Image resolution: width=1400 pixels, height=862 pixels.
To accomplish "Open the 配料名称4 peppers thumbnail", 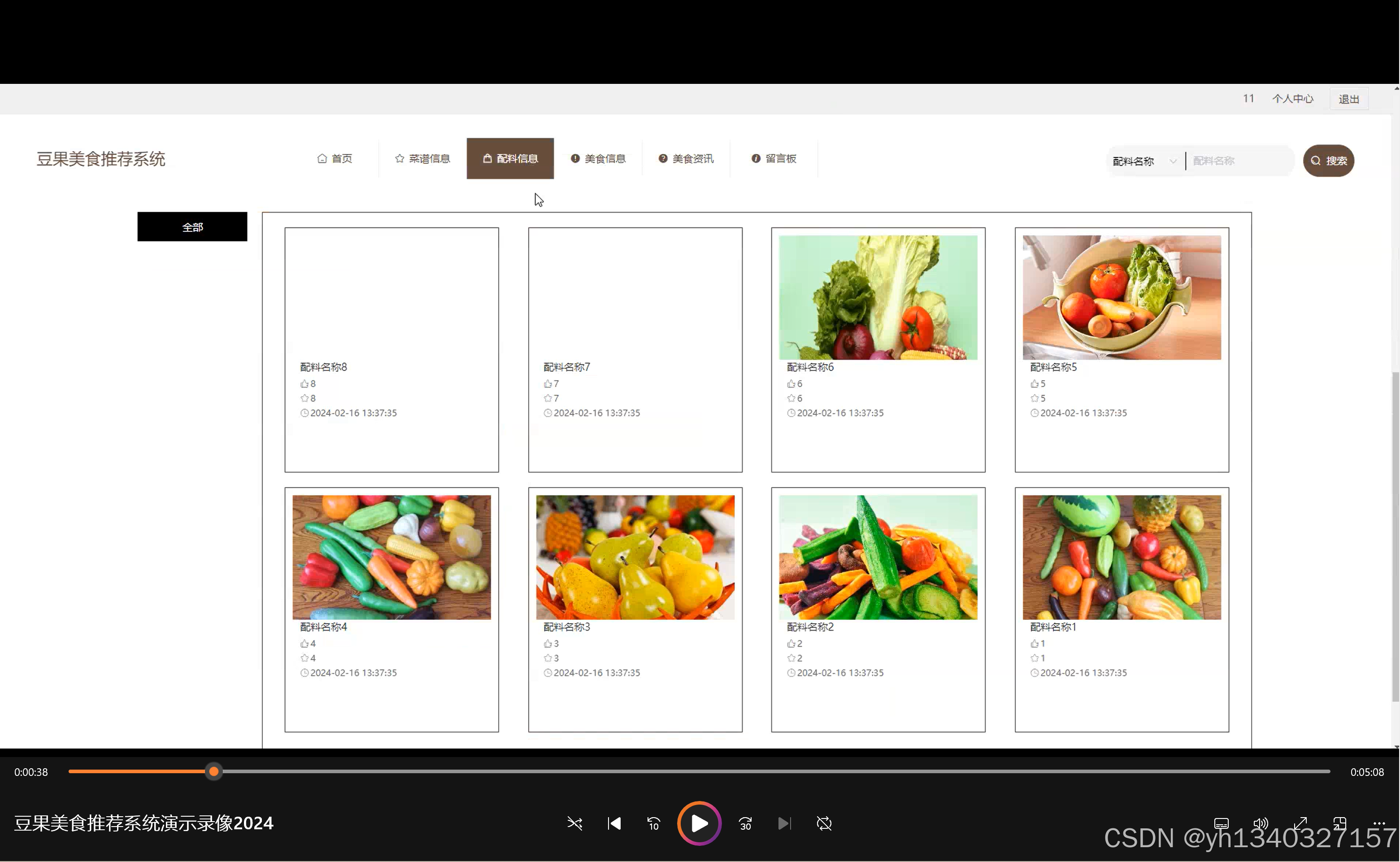I will (x=391, y=557).
